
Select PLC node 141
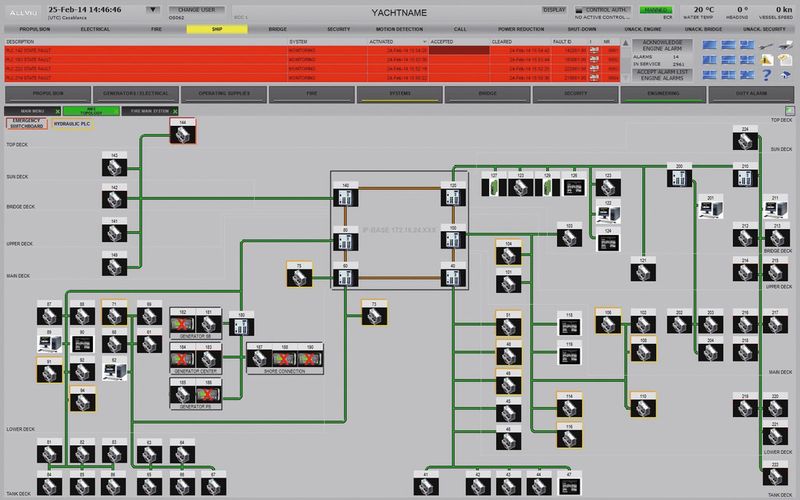tap(114, 230)
